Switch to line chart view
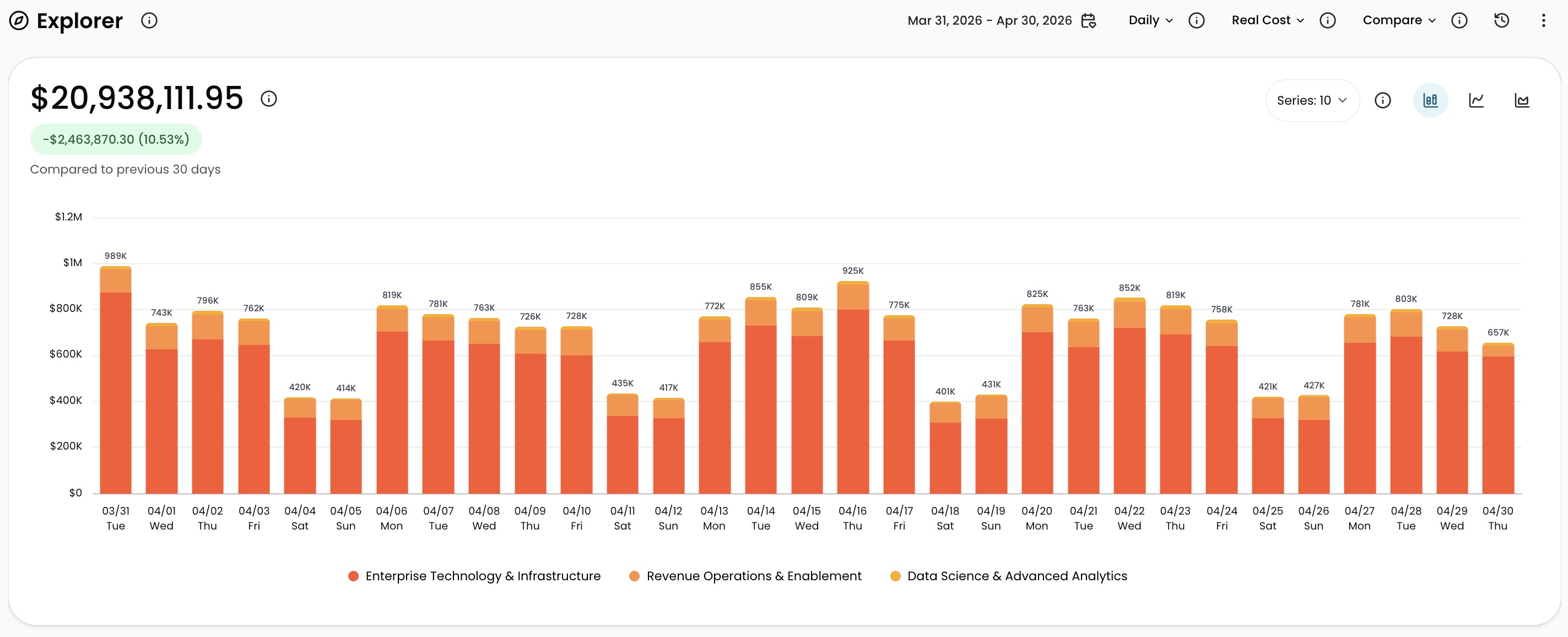1568x637 pixels. tap(1476, 100)
